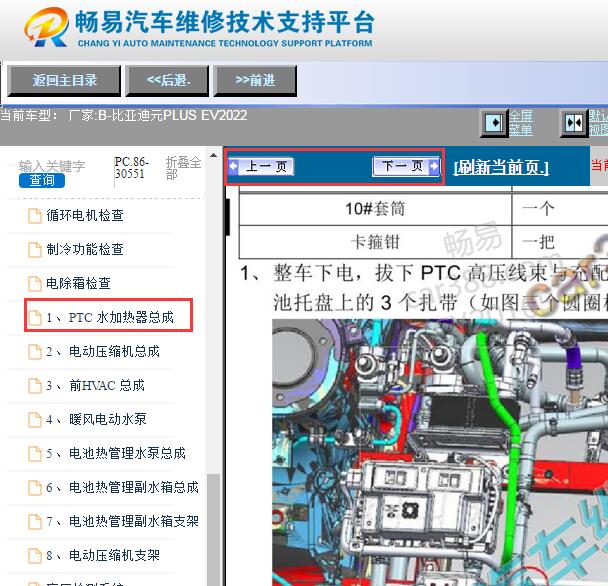Image resolution: width=608 pixels, height=586 pixels.
Task: Click document icon beside 制冷功能检查
Action: (35, 250)
